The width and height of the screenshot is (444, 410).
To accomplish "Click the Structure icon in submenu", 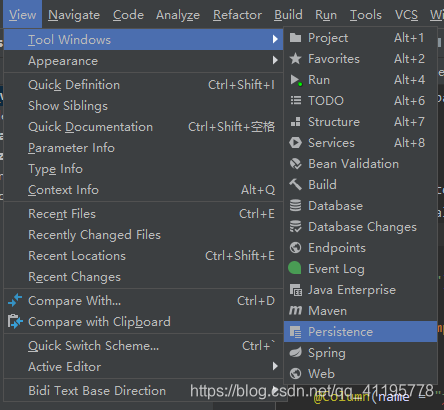I will pos(295,122).
